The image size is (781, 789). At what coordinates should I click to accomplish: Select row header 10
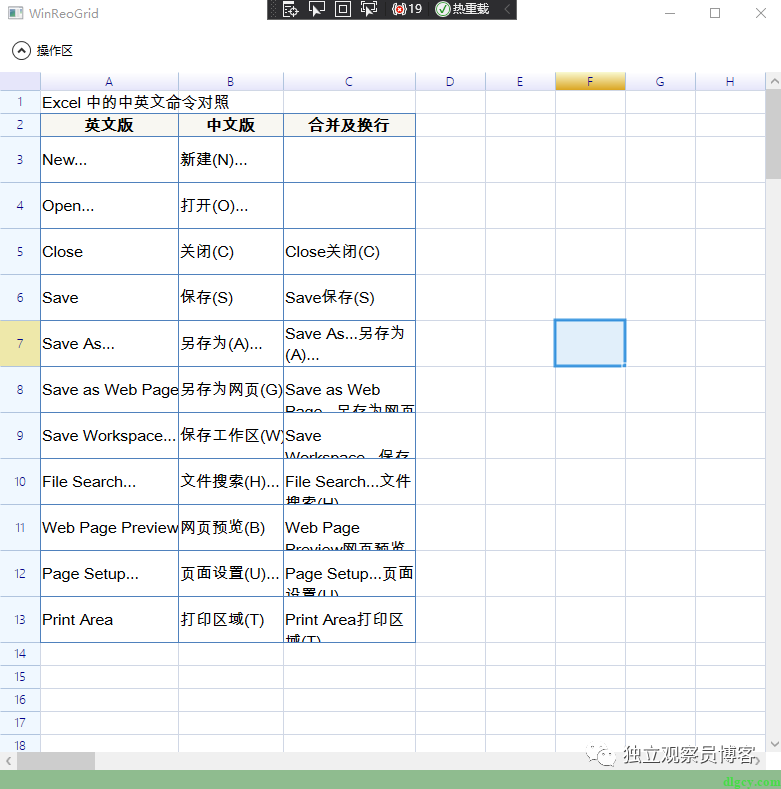(20, 482)
